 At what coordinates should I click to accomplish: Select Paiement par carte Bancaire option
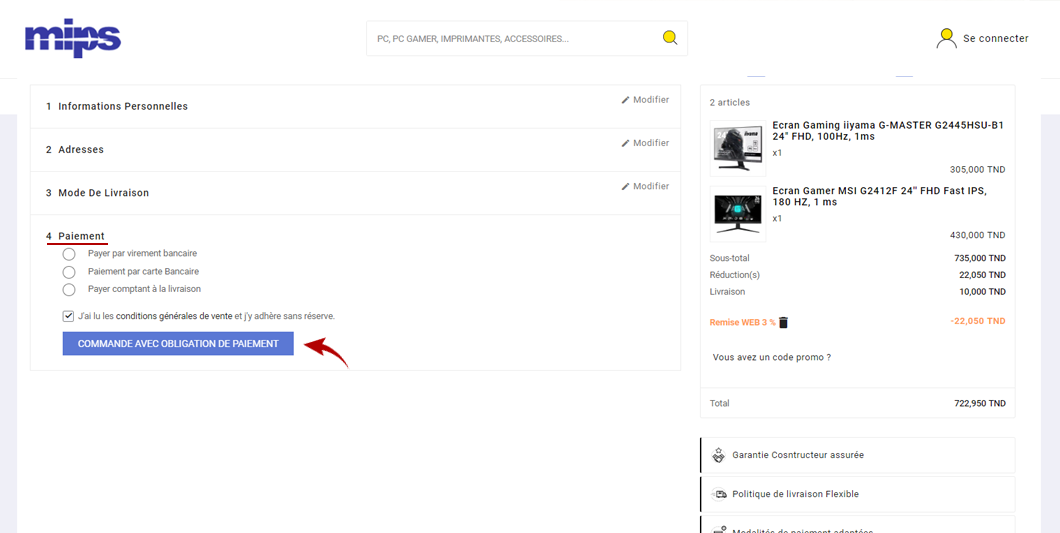[69, 272]
